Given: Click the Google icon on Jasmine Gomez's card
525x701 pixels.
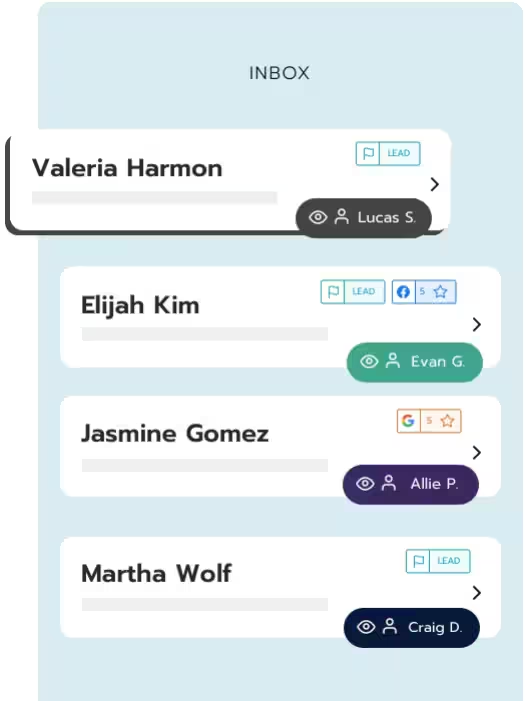Looking at the screenshot, I should [408, 421].
